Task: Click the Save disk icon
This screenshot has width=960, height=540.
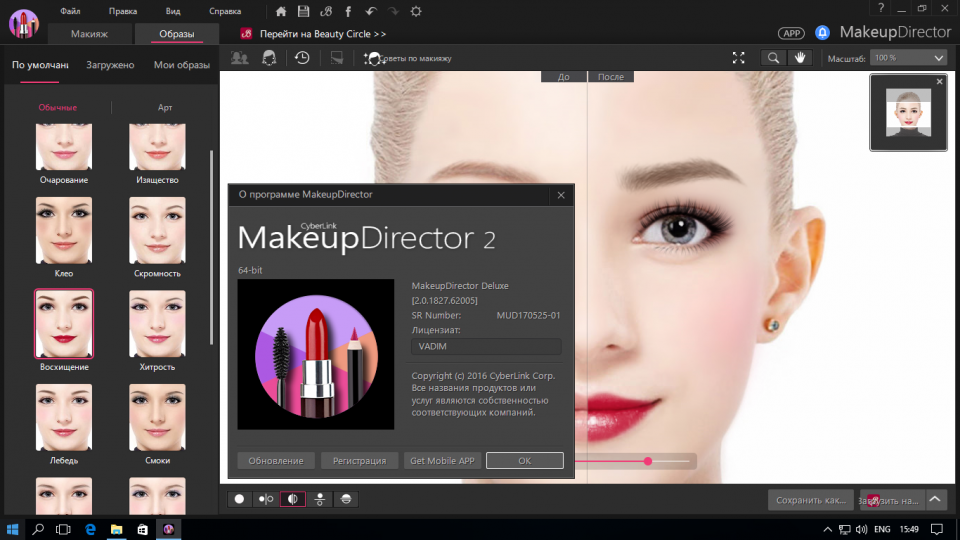Action: coord(303,11)
